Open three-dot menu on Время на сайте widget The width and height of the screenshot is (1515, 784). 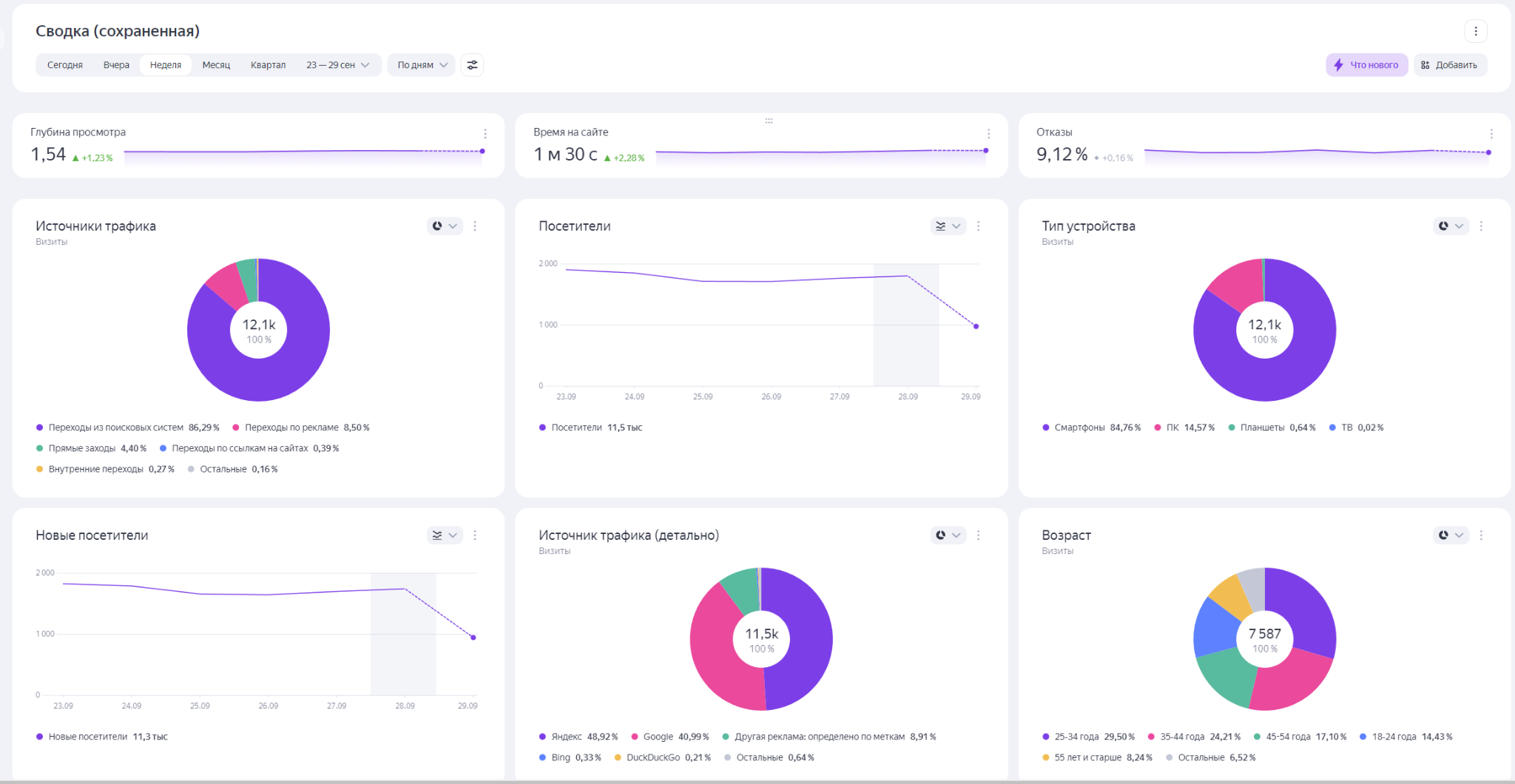(x=988, y=134)
